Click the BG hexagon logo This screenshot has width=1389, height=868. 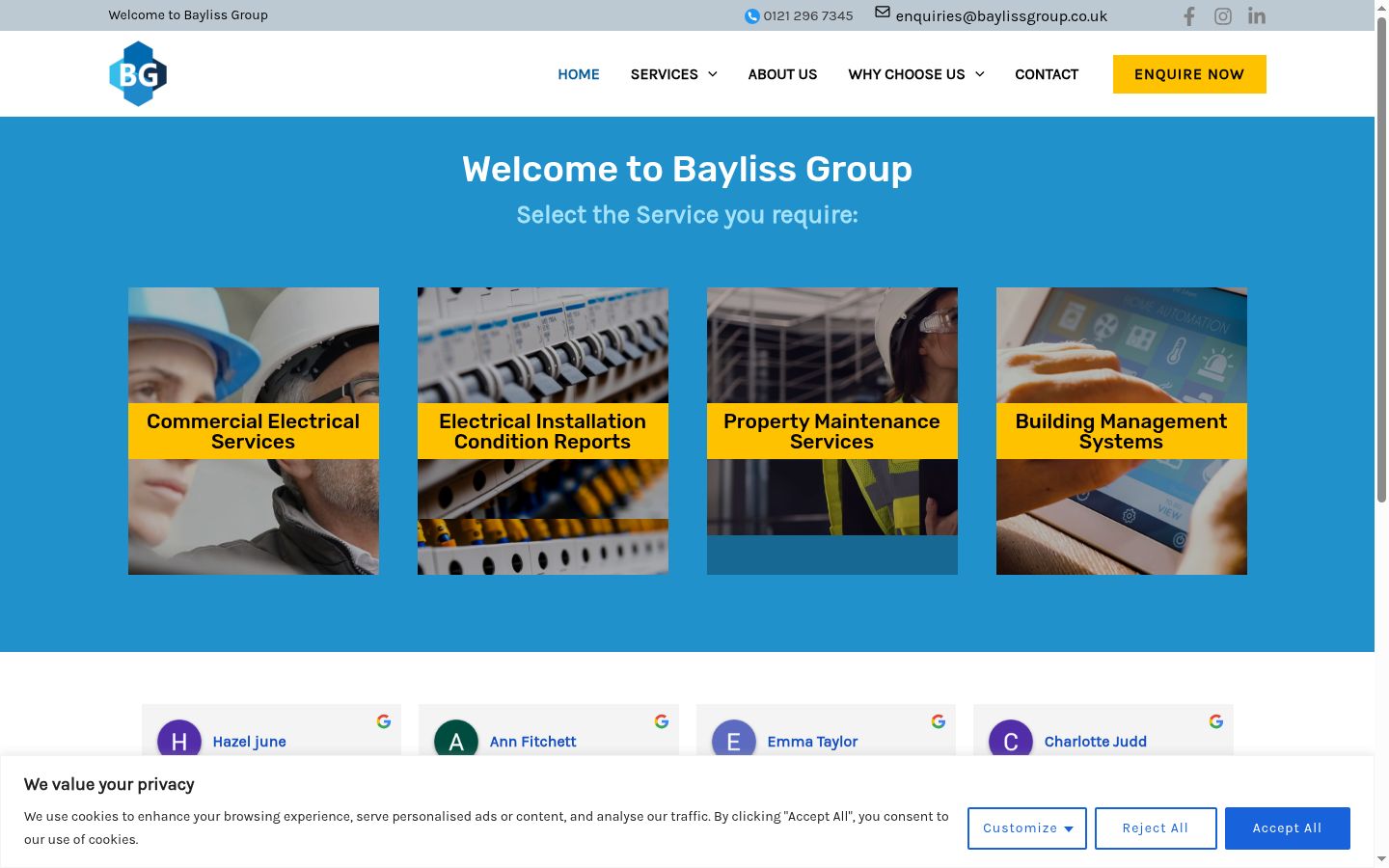[138, 73]
